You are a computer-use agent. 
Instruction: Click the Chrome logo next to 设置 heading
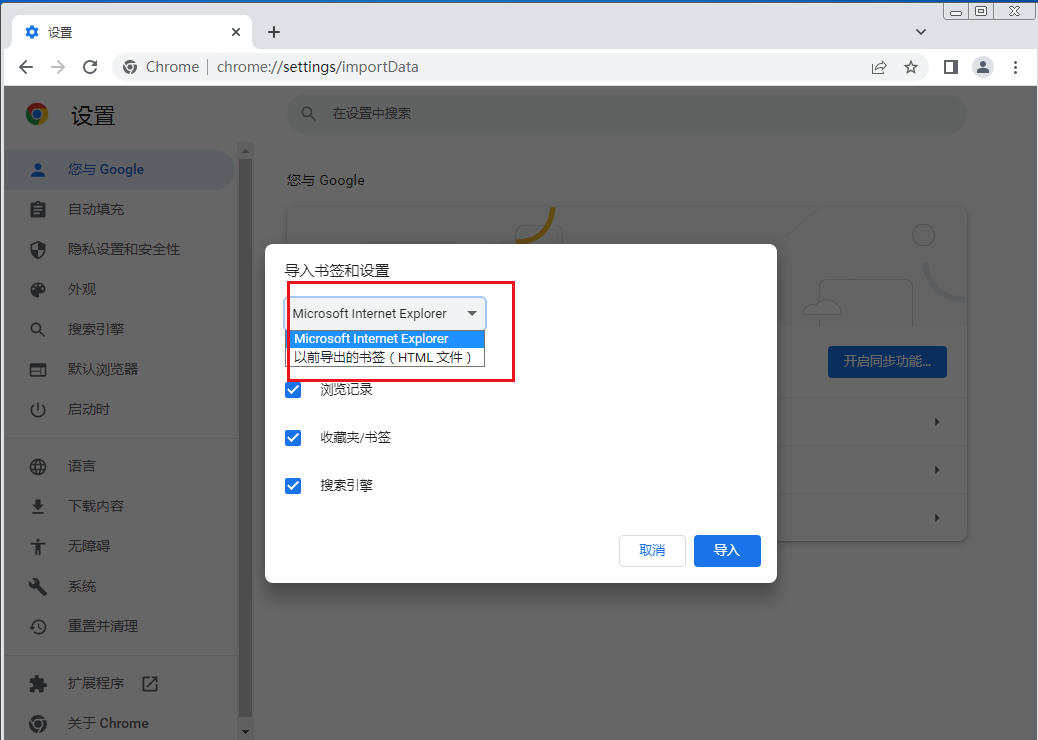click(x=37, y=115)
